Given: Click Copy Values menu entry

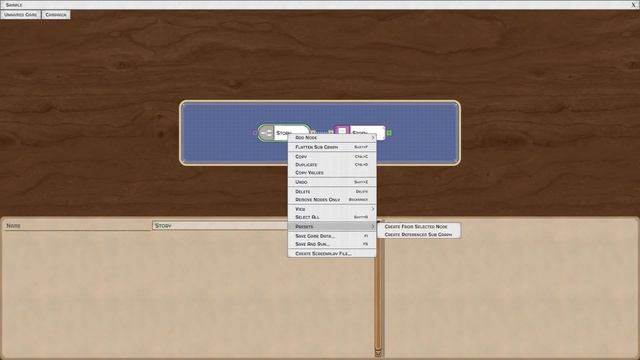Looking at the screenshot, I should [332, 173].
